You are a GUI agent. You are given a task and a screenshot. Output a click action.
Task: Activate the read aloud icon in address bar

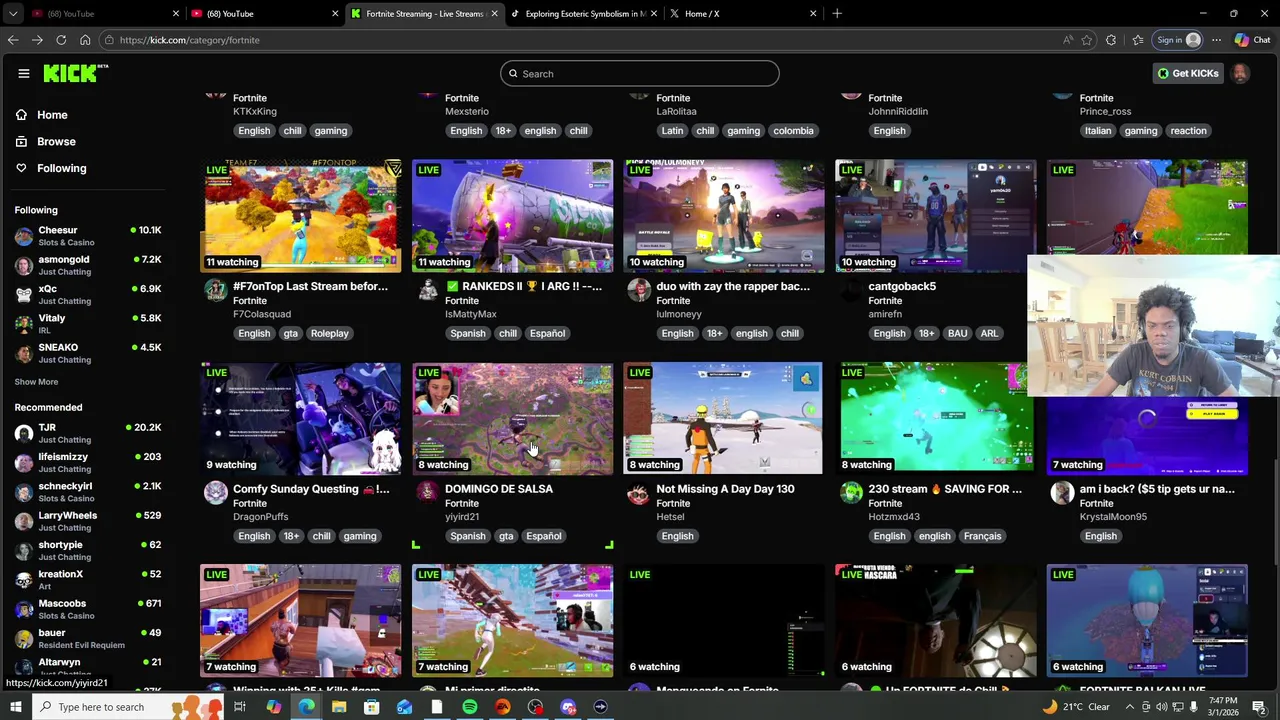(1068, 40)
